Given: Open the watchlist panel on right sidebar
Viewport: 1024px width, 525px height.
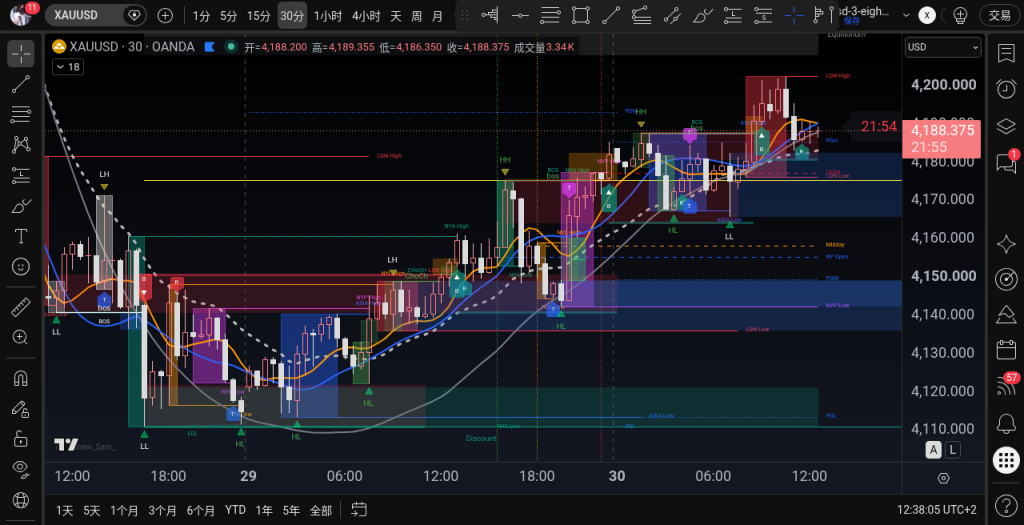Looking at the screenshot, I should (x=1006, y=53).
